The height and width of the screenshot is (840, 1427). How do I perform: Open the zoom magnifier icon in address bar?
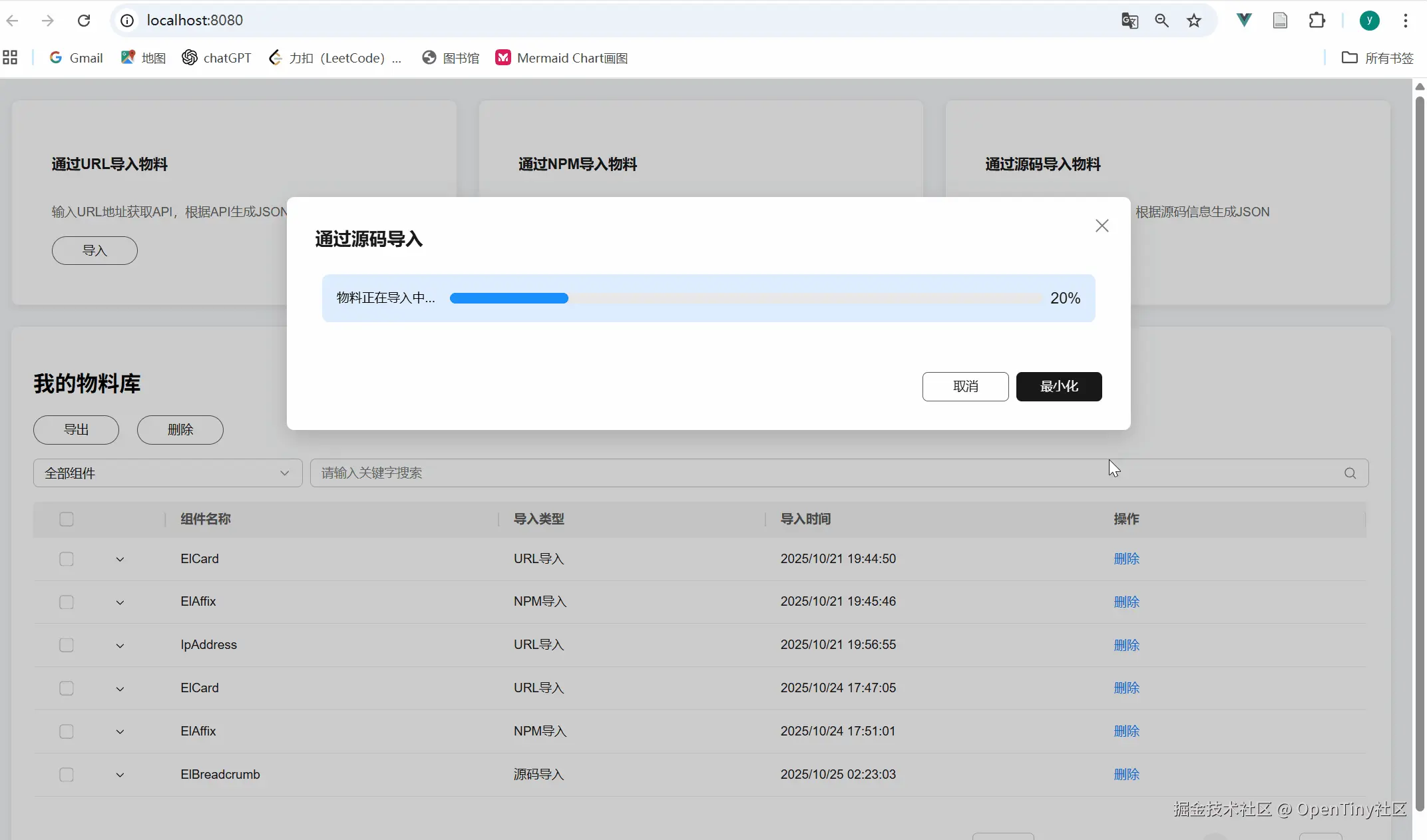[x=1161, y=21]
